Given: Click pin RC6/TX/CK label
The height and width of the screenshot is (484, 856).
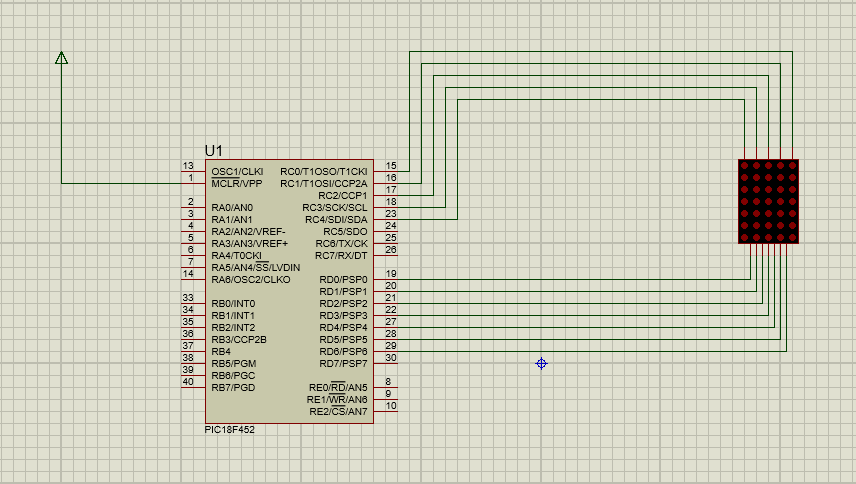Looking at the screenshot, I should [342, 243].
